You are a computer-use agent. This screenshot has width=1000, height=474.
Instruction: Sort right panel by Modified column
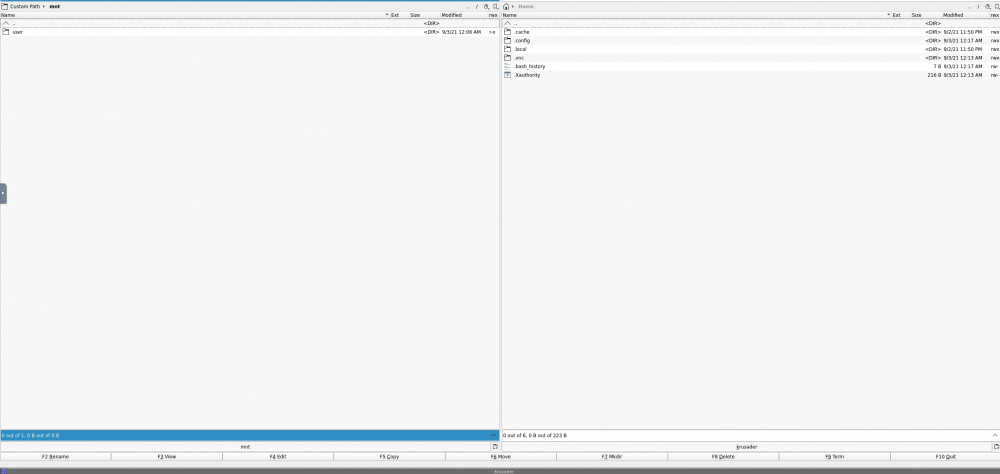[x=966, y=15]
